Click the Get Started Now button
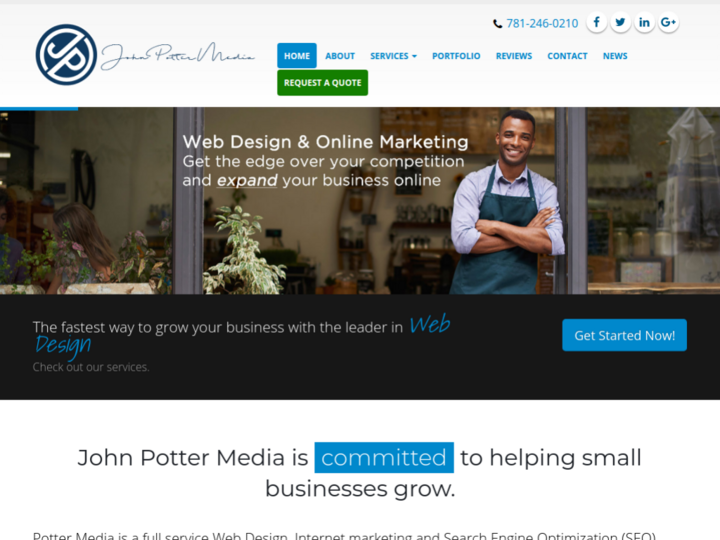Screen dimensions: 720x540 coord(624,335)
